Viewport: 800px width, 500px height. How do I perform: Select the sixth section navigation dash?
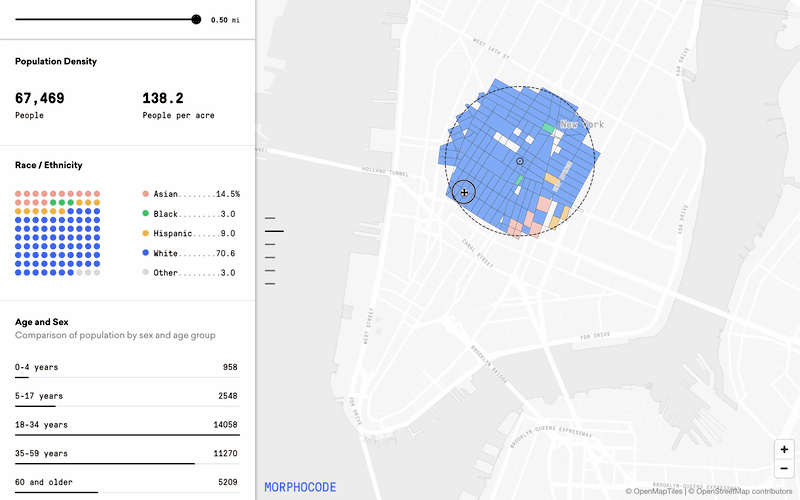270,284
